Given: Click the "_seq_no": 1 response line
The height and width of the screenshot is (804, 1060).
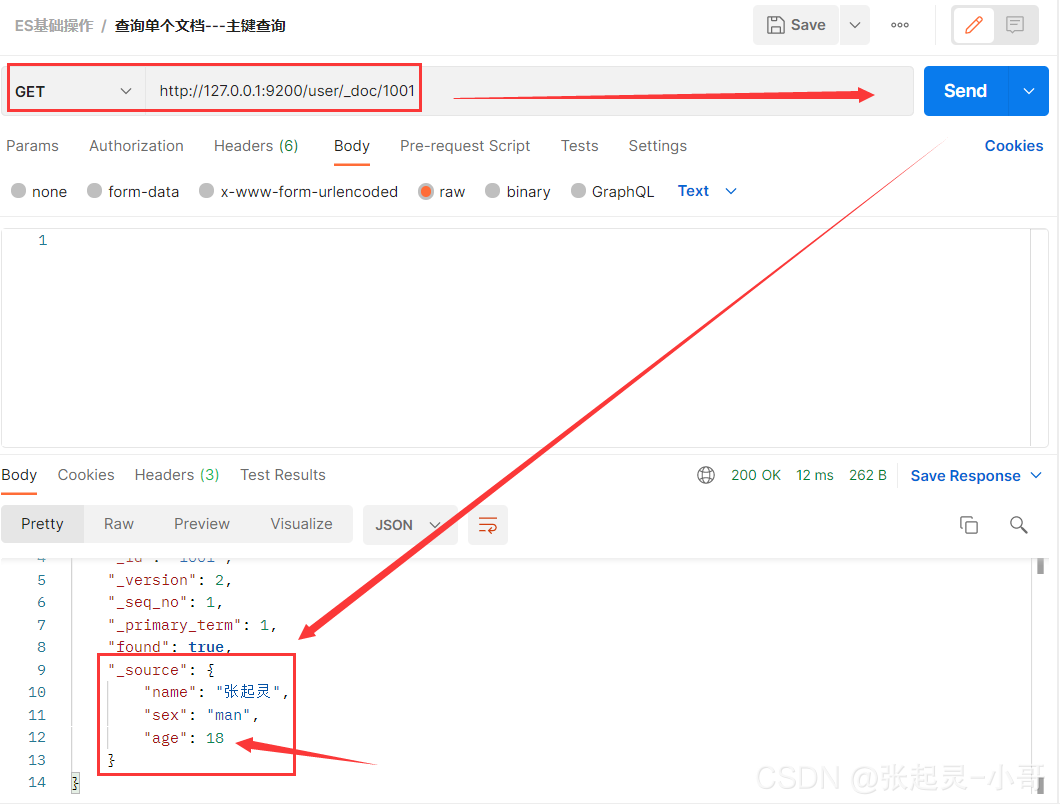Looking at the screenshot, I should click(165, 602).
